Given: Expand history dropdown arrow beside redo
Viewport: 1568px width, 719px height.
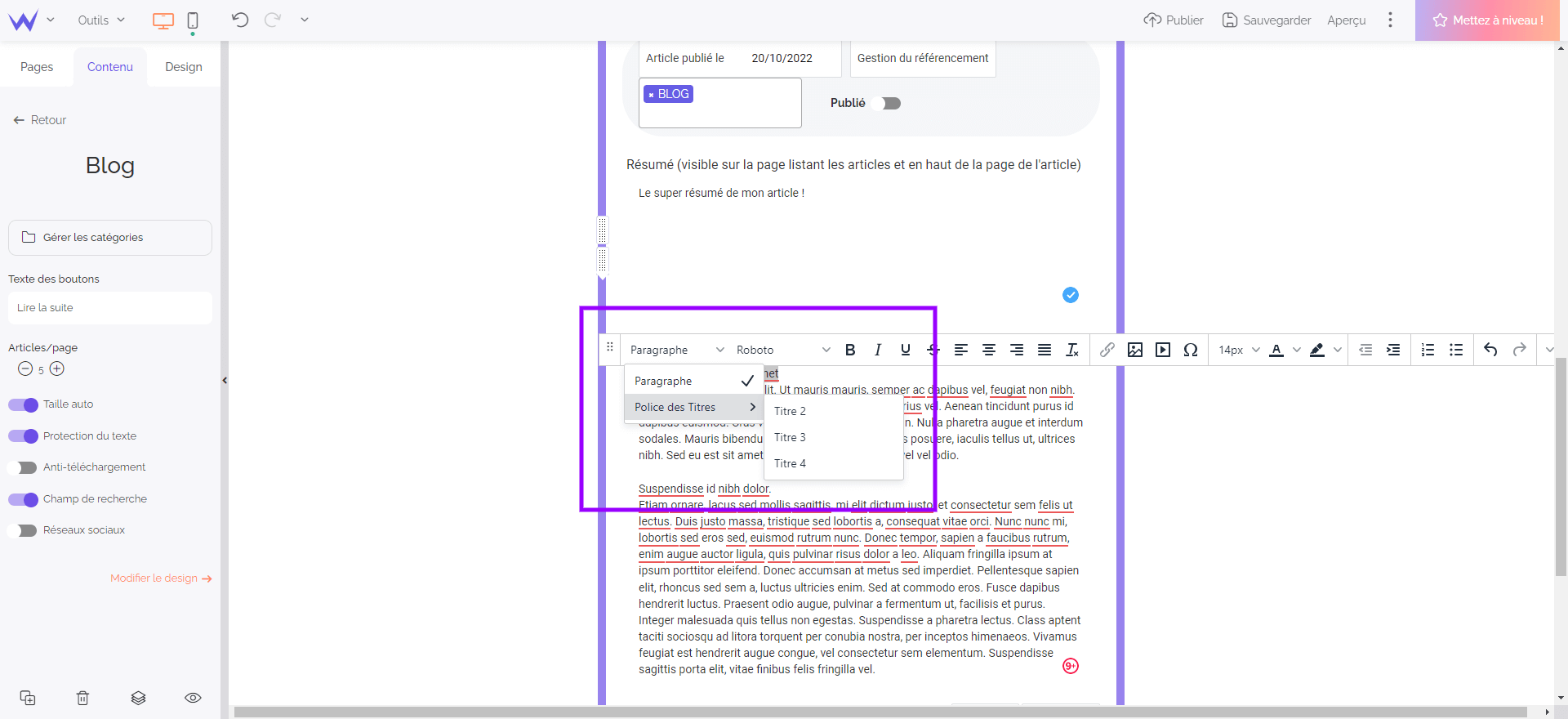Looking at the screenshot, I should (x=305, y=20).
